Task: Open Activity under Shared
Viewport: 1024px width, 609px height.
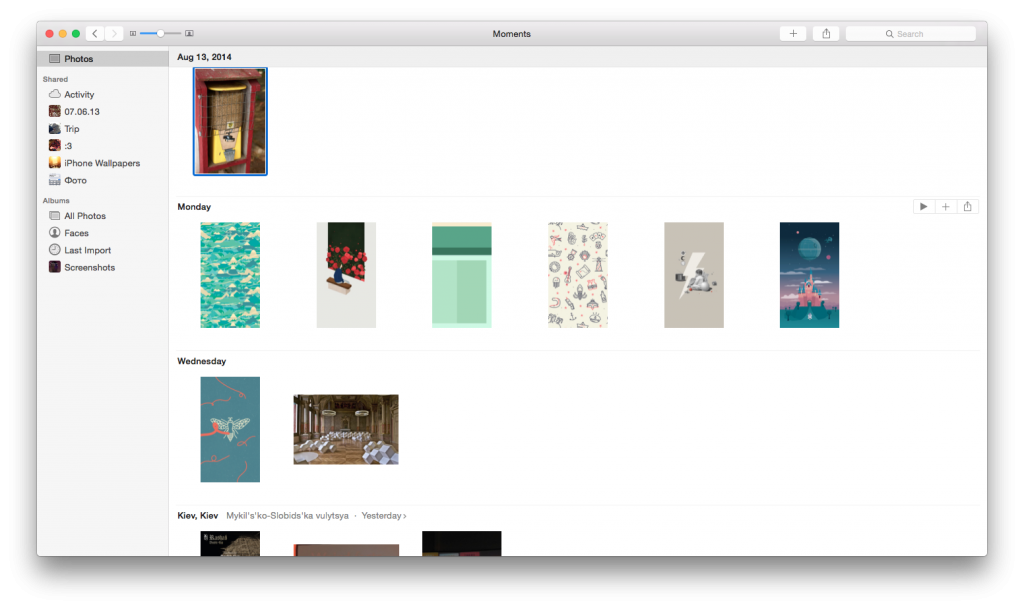Action: coord(79,95)
